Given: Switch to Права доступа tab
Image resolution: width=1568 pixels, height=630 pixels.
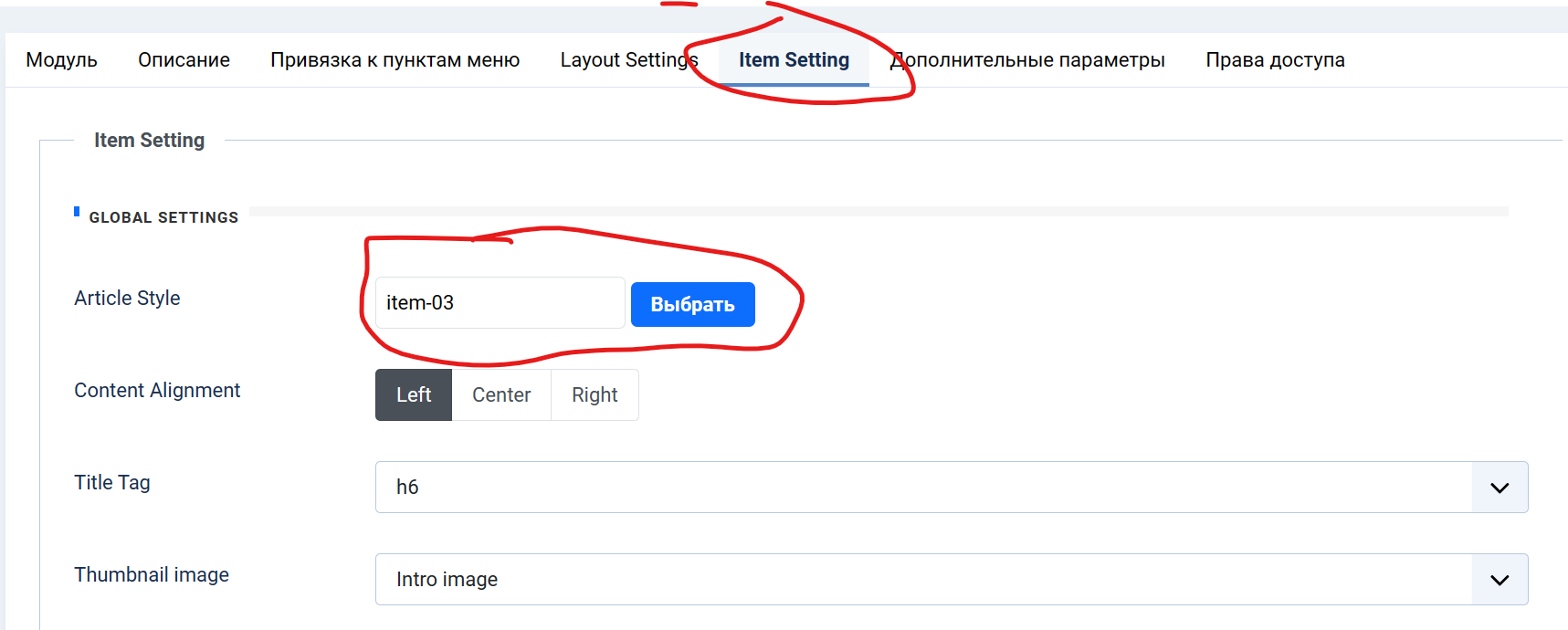Looking at the screenshot, I should 1275,60.
